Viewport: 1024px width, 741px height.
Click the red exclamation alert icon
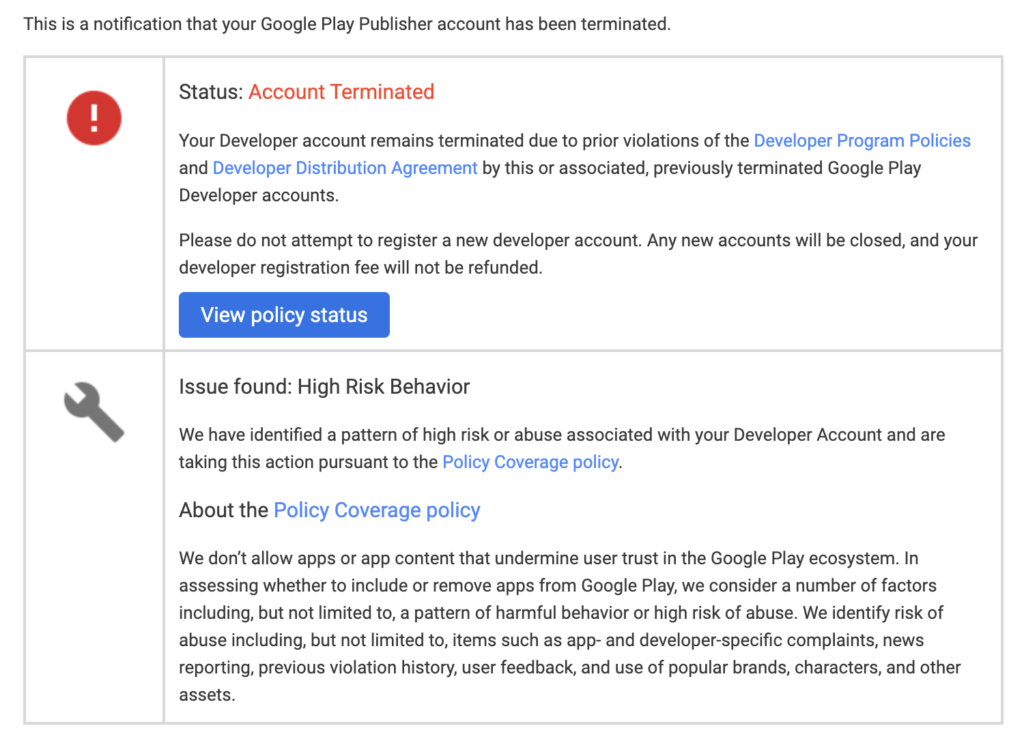[94, 118]
